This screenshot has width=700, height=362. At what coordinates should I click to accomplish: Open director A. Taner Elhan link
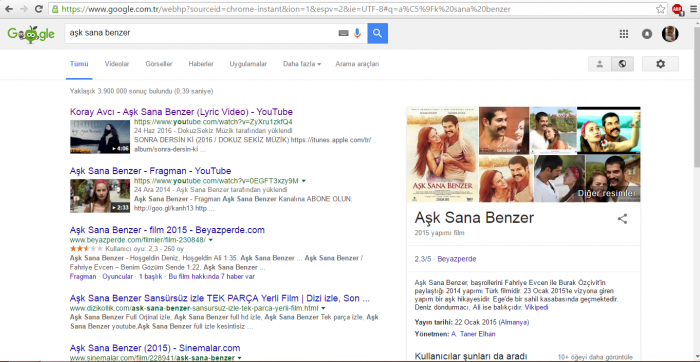point(473,334)
